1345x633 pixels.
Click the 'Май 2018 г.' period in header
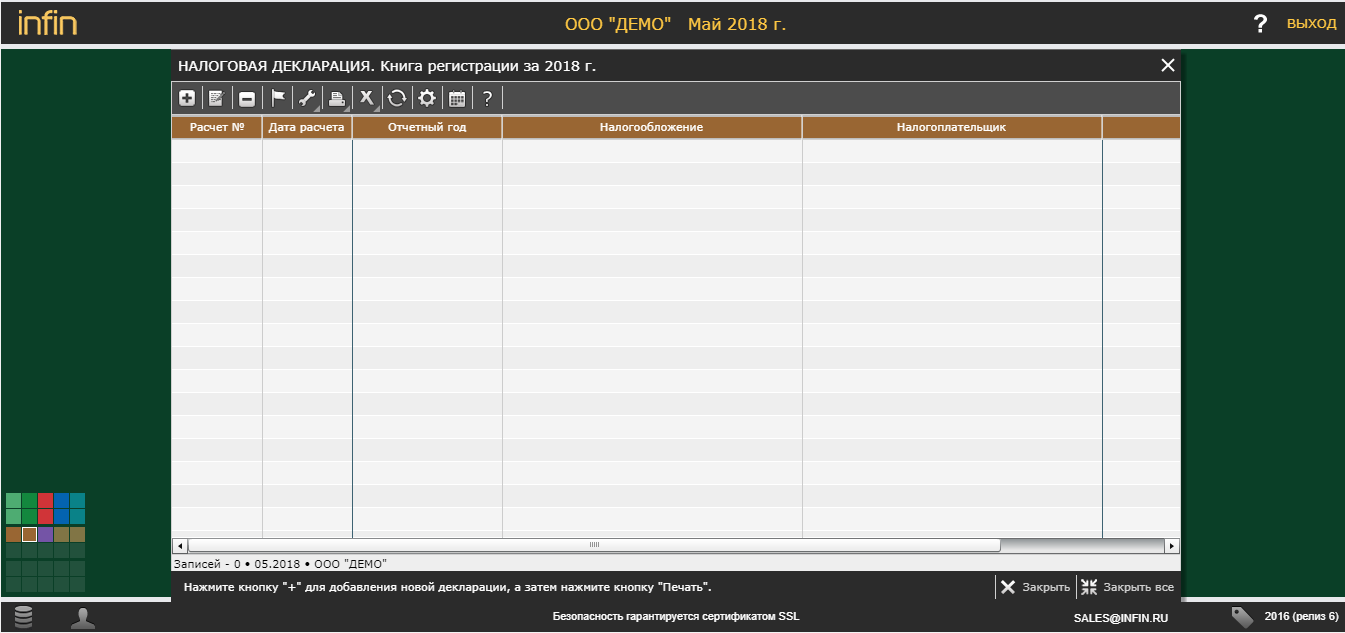pyautogui.click(x=737, y=24)
